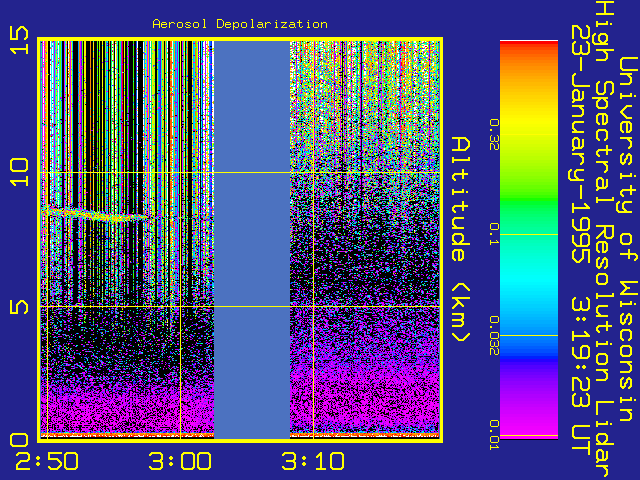This screenshot has height=480, width=640.
Task: Click the altitude axis label 0
Action: point(20,440)
